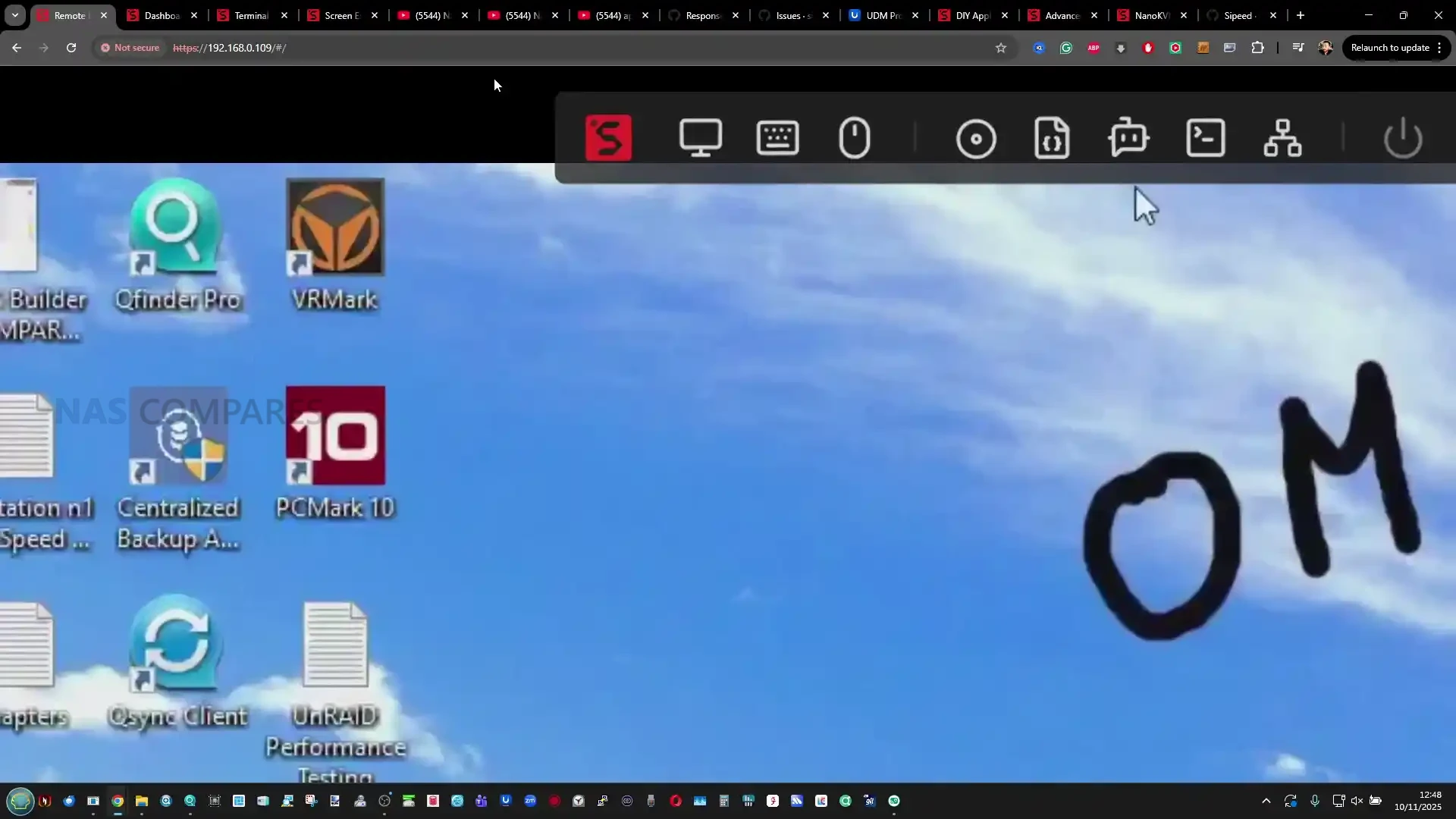The width and height of the screenshot is (1456, 819).
Task: Click Relaunch to update button
Action: coord(1389,48)
